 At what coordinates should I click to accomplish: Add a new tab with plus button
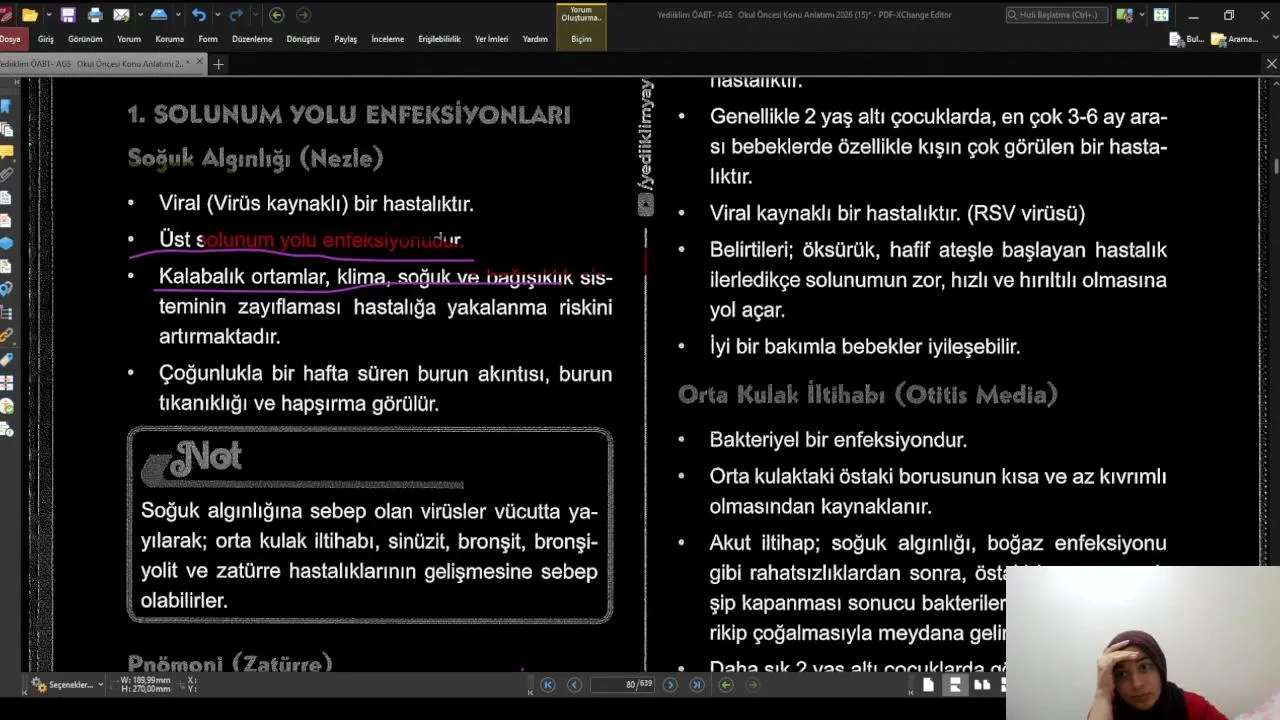218,64
